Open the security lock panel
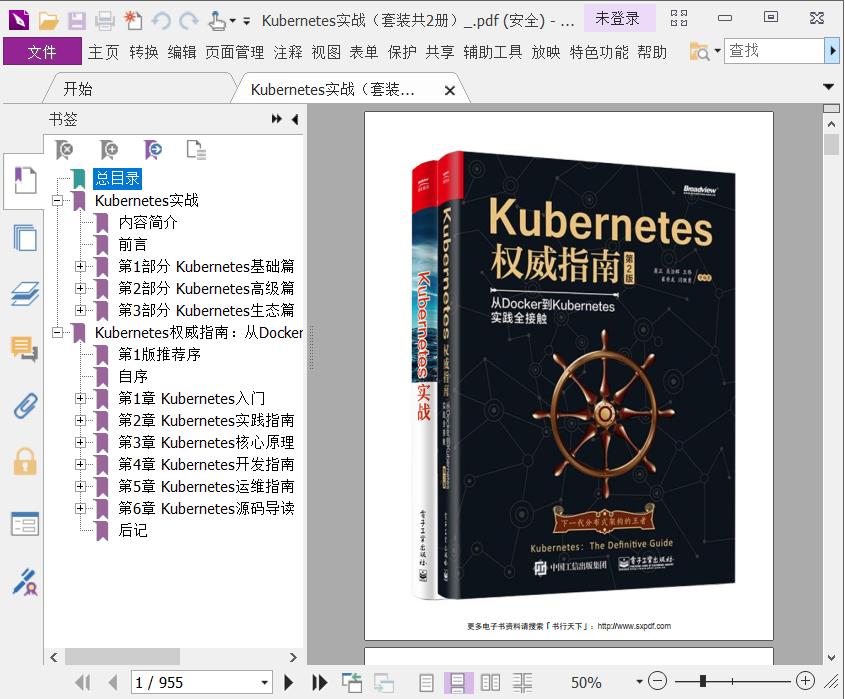This screenshot has width=845, height=699. [25, 461]
